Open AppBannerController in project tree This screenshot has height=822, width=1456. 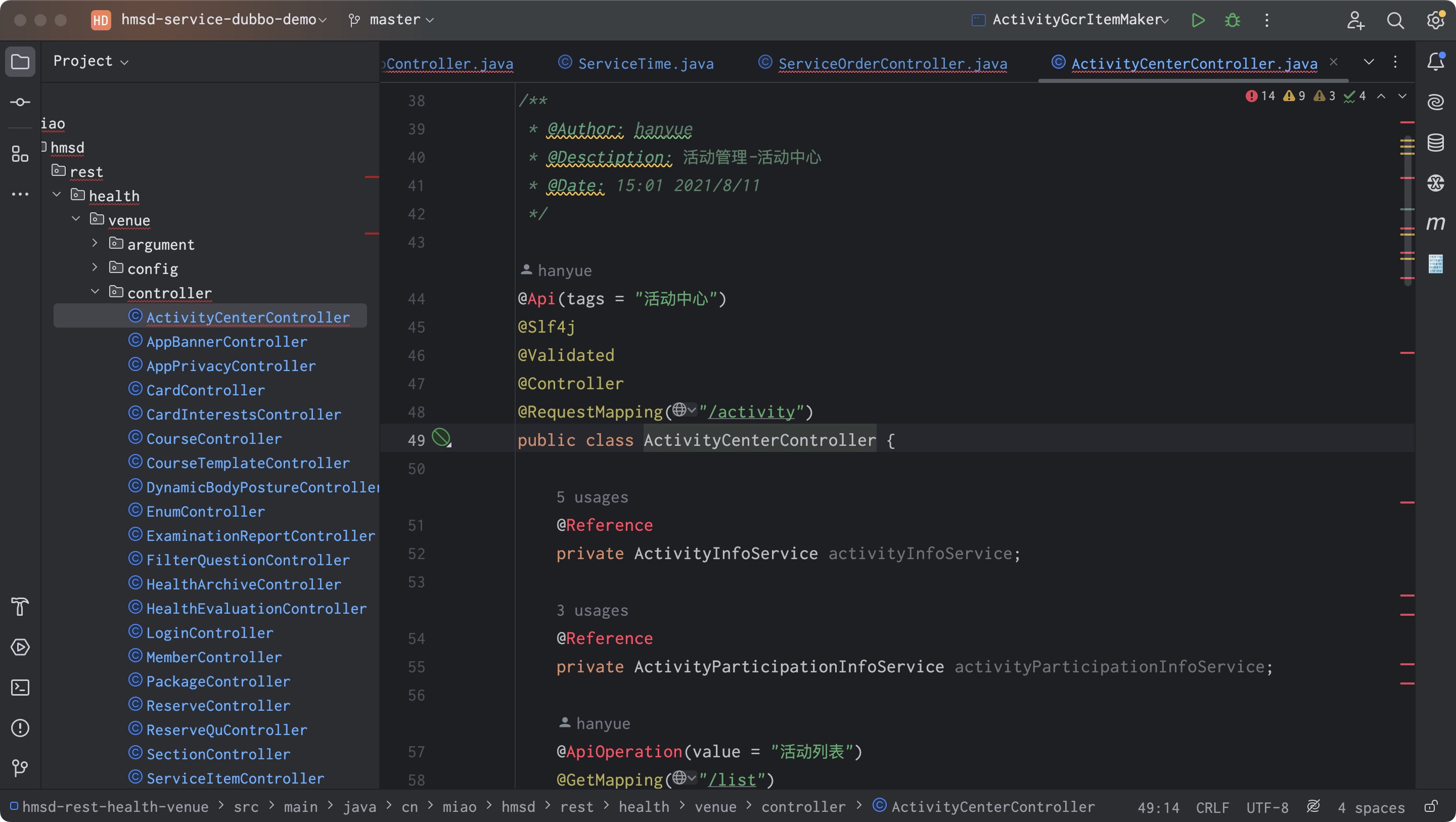[x=226, y=341]
